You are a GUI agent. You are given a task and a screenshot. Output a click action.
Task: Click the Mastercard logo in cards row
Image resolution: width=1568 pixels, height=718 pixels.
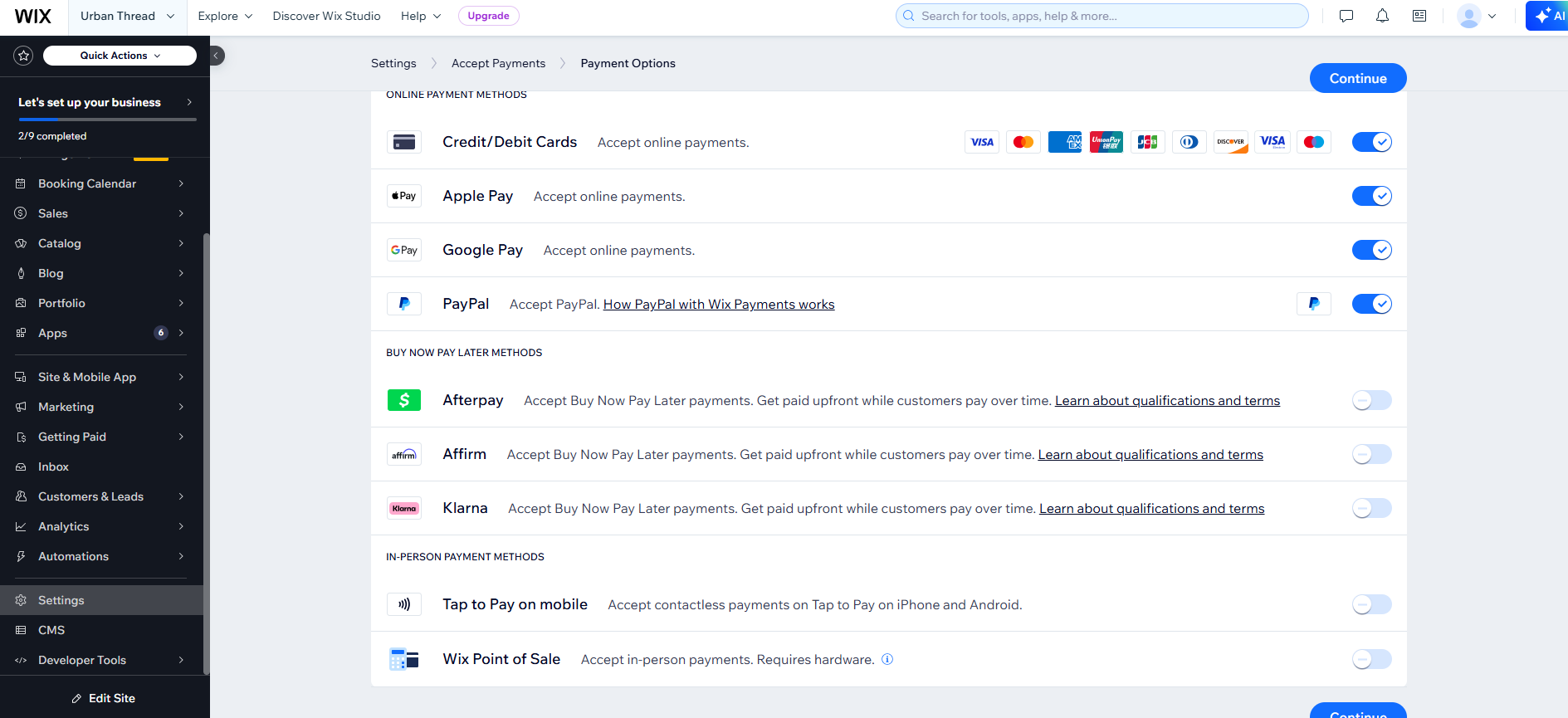tap(1023, 142)
